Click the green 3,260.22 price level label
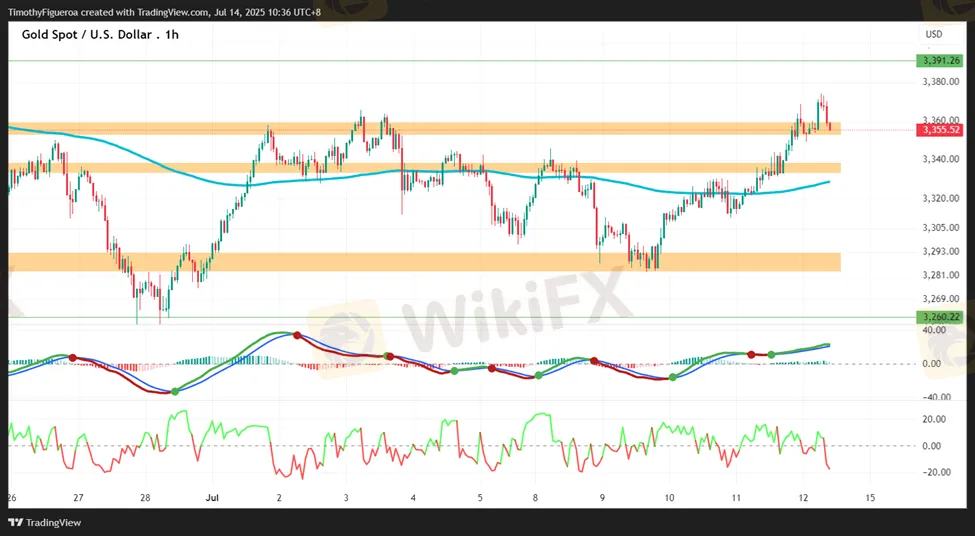 click(941, 317)
